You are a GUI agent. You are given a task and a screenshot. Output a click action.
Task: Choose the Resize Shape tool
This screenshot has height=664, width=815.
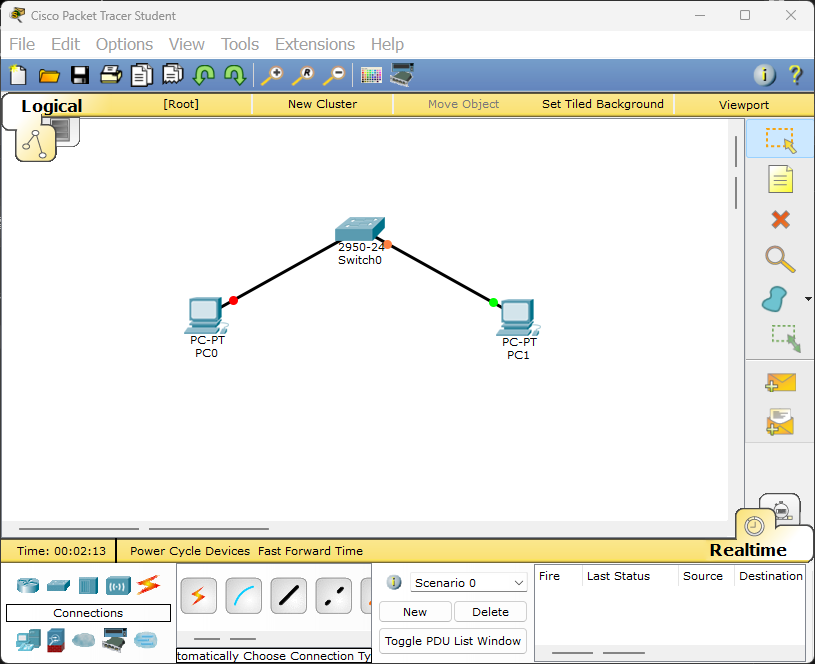[786, 338]
